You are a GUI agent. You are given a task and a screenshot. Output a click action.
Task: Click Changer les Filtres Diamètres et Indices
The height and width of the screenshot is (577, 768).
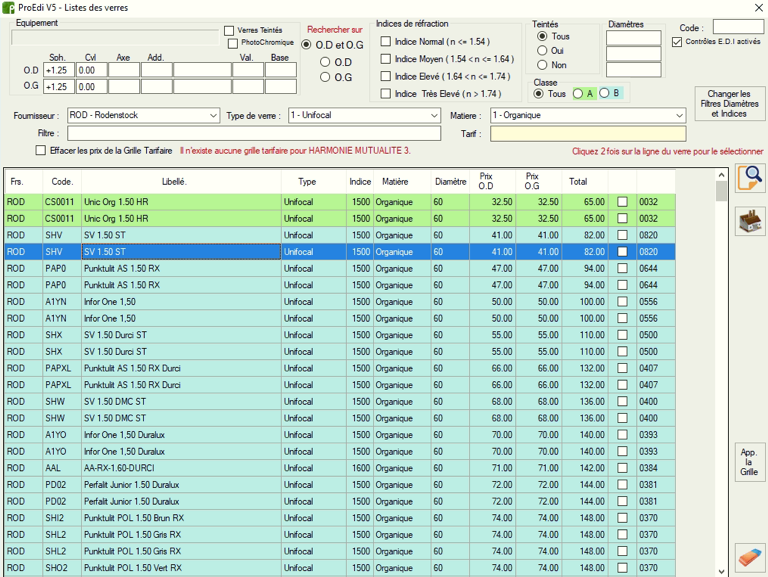click(x=729, y=103)
